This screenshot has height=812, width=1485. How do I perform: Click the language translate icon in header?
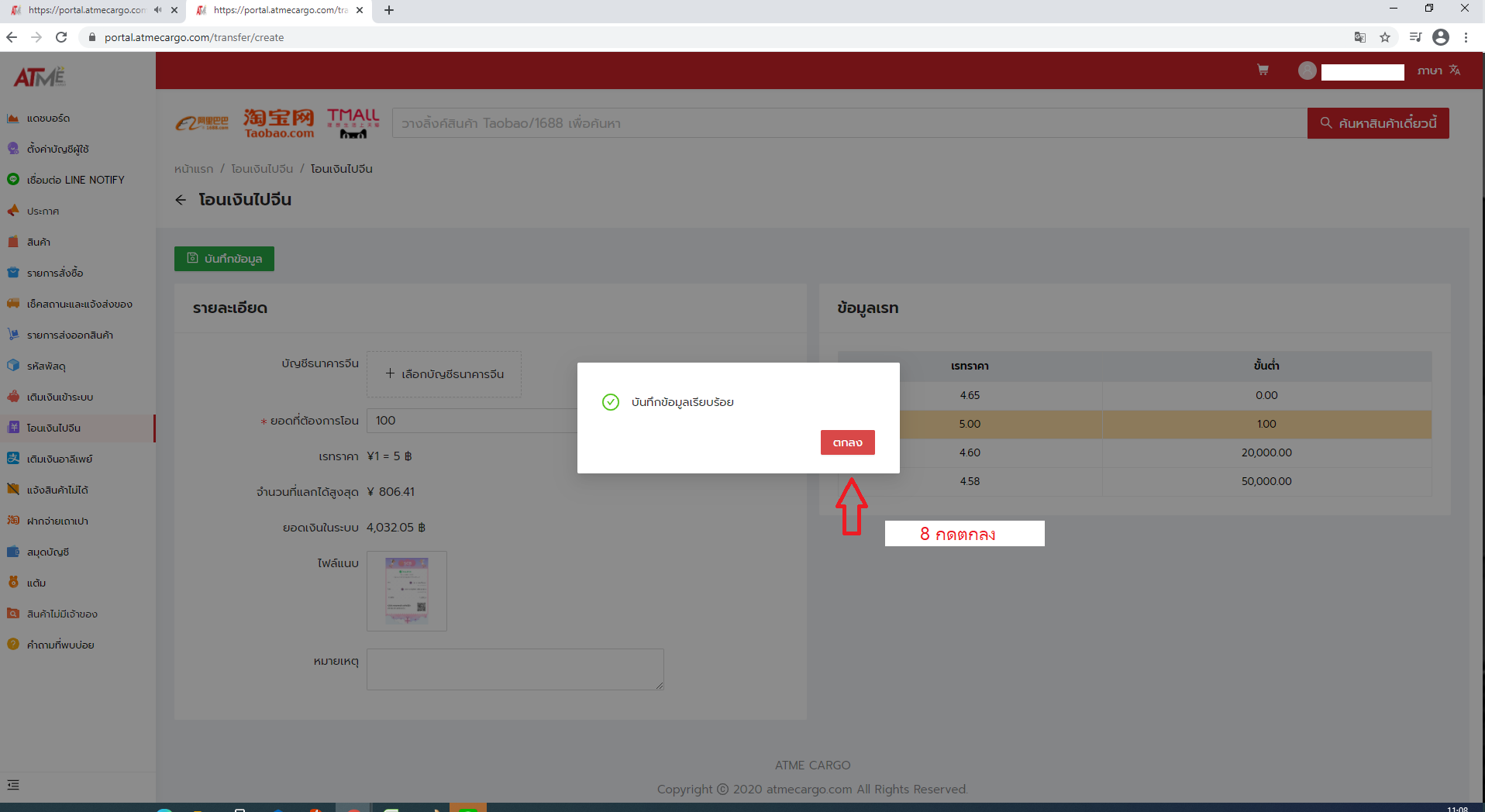point(1455,71)
